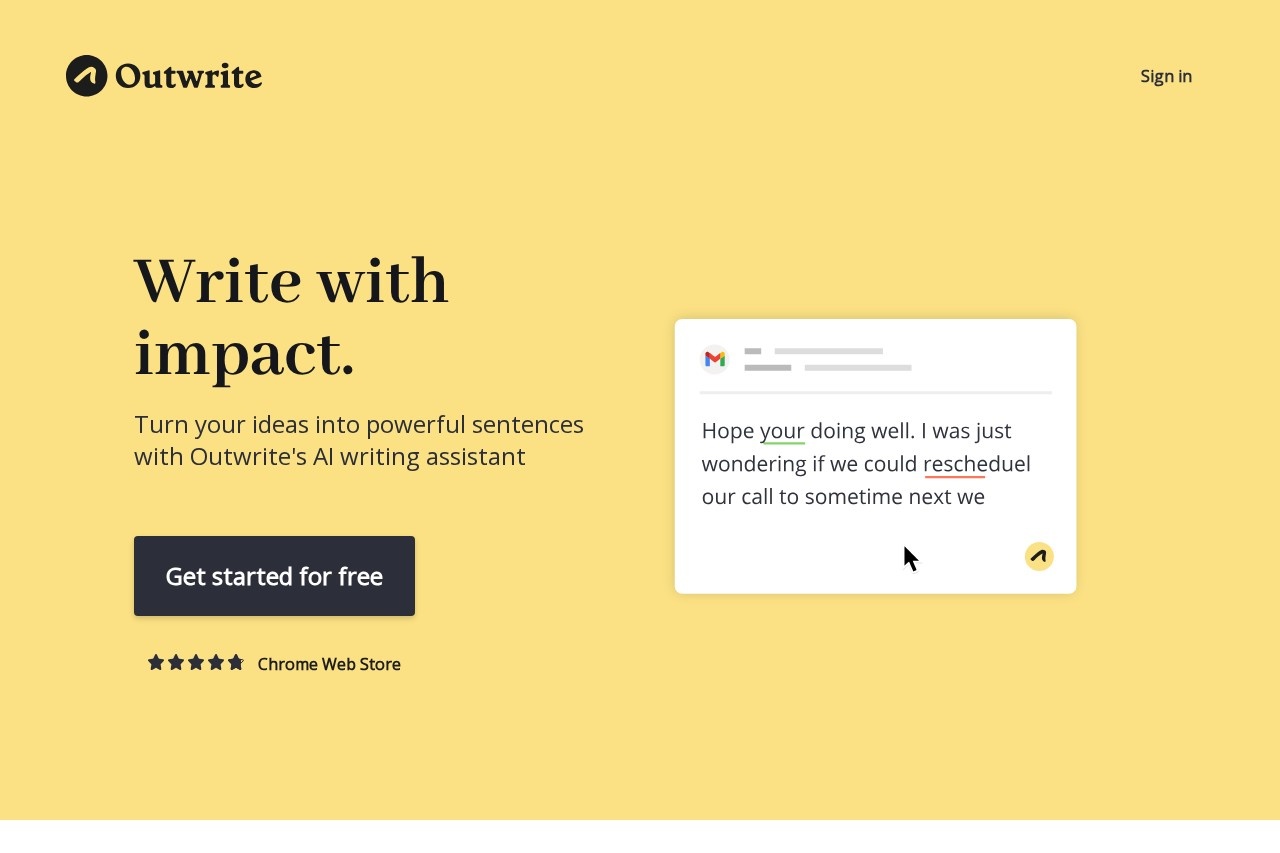Click the round Outwrite logo icon in the header
Screen dimensions: 1280x853
coord(86,76)
